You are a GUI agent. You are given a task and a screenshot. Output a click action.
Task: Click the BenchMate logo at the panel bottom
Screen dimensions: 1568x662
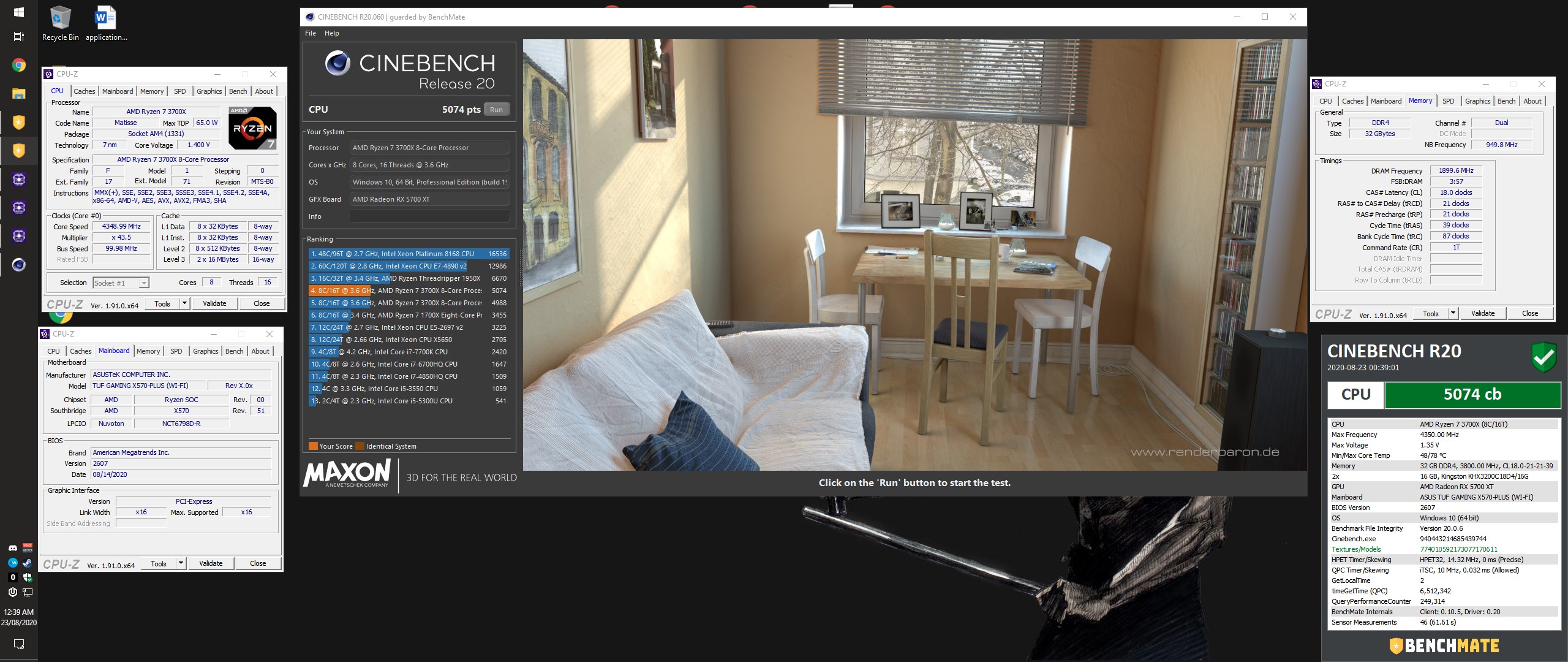coord(1444,645)
